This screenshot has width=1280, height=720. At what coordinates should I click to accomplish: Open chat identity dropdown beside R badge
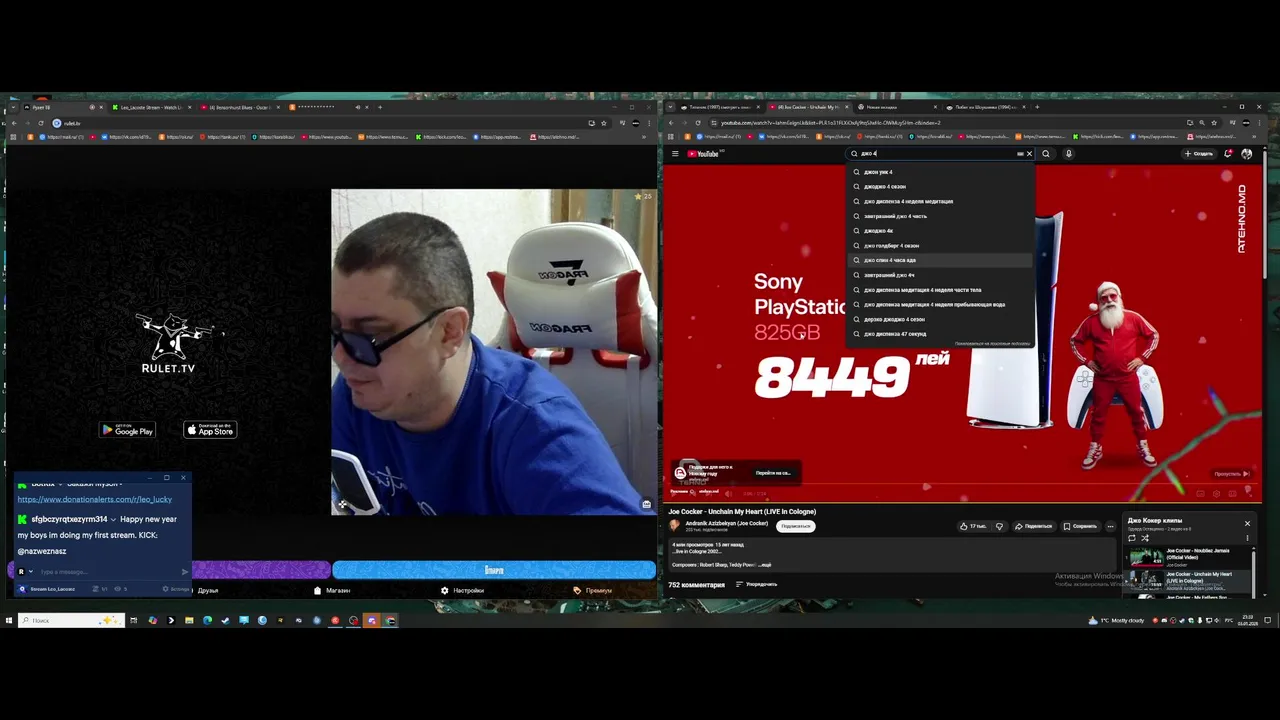coord(31,572)
